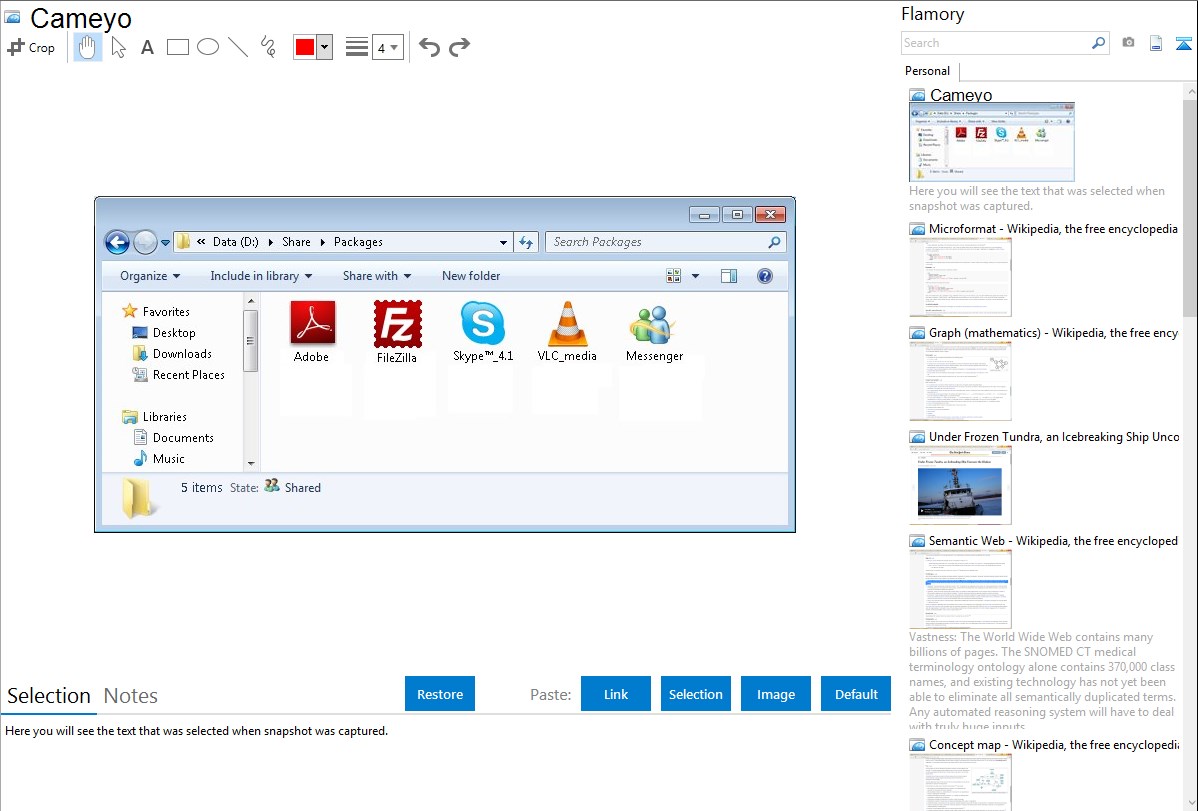Select Libraries in navigation pane

(x=154, y=417)
